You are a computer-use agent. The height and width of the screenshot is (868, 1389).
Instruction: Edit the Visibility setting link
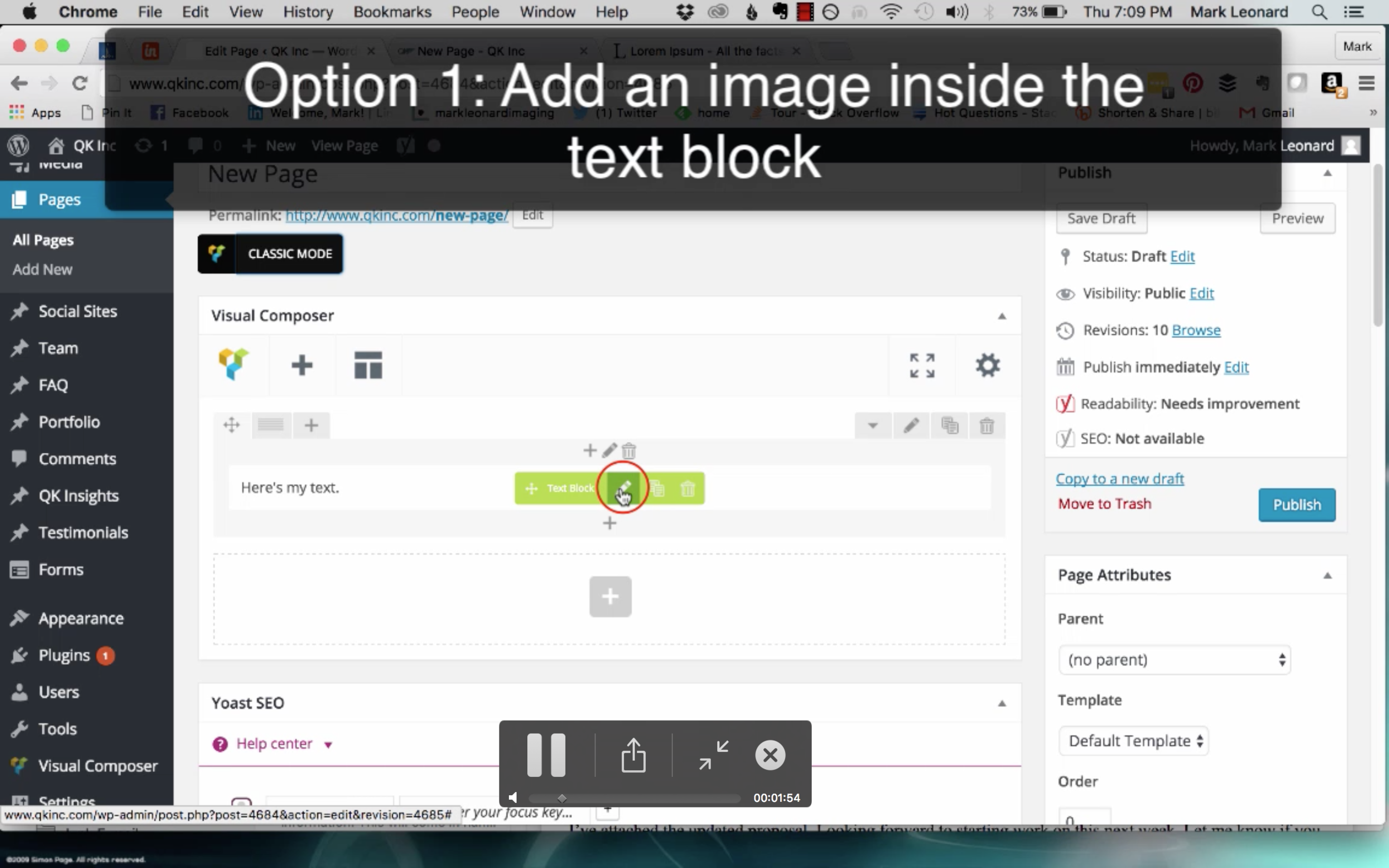1201,293
